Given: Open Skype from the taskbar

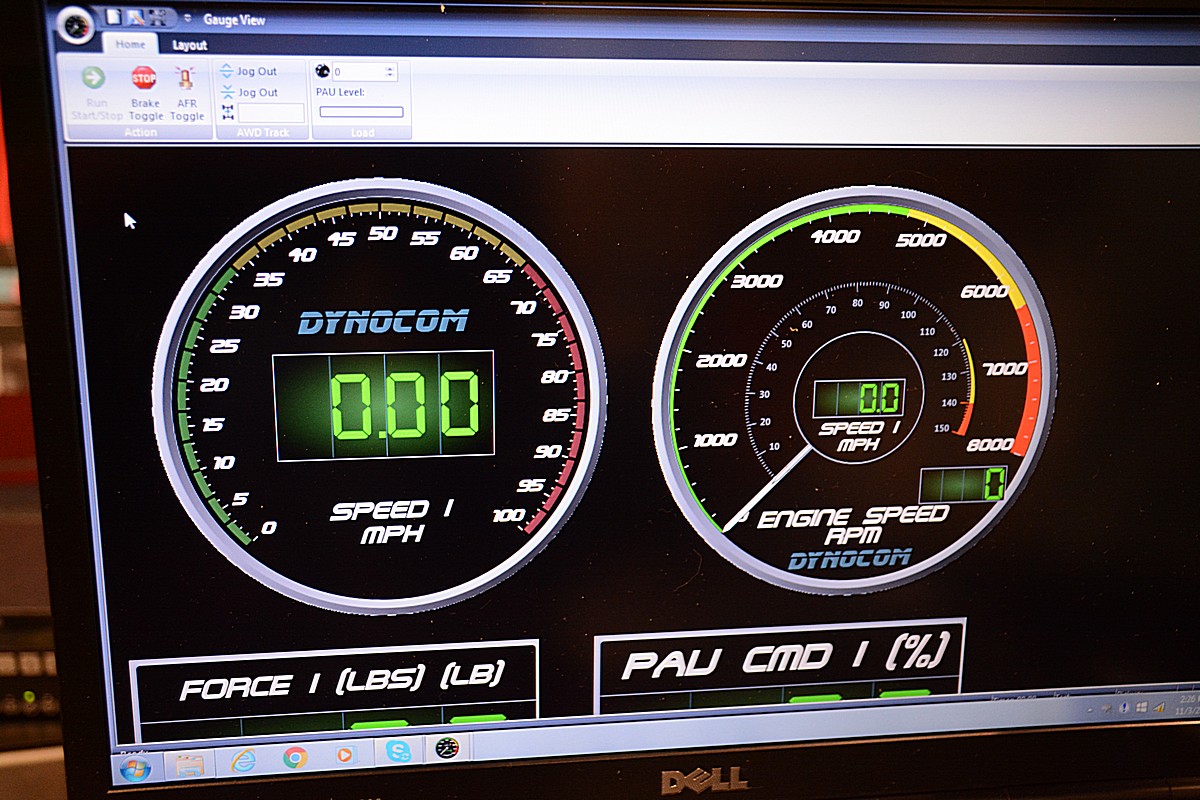Looking at the screenshot, I should tap(399, 751).
